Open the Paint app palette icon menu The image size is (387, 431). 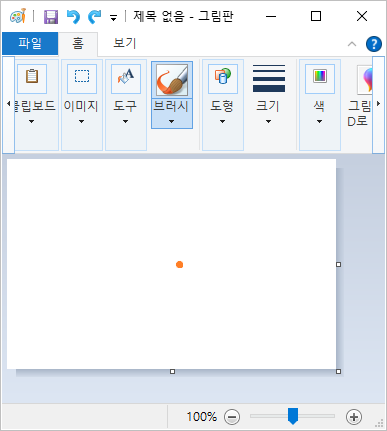[x=18, y=16]
